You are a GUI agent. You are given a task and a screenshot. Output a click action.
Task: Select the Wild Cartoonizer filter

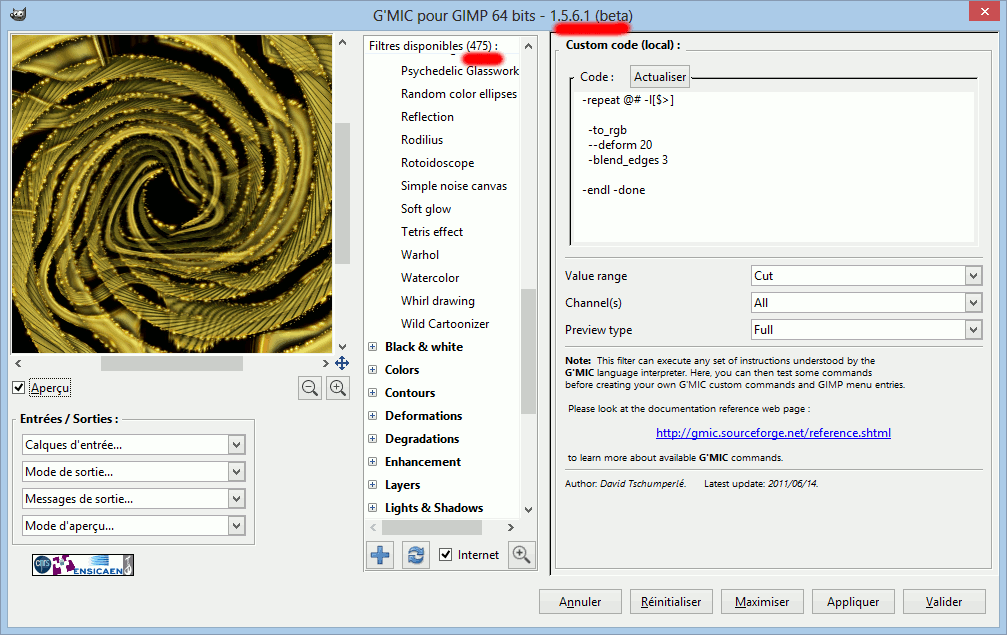tap(445, 324)
